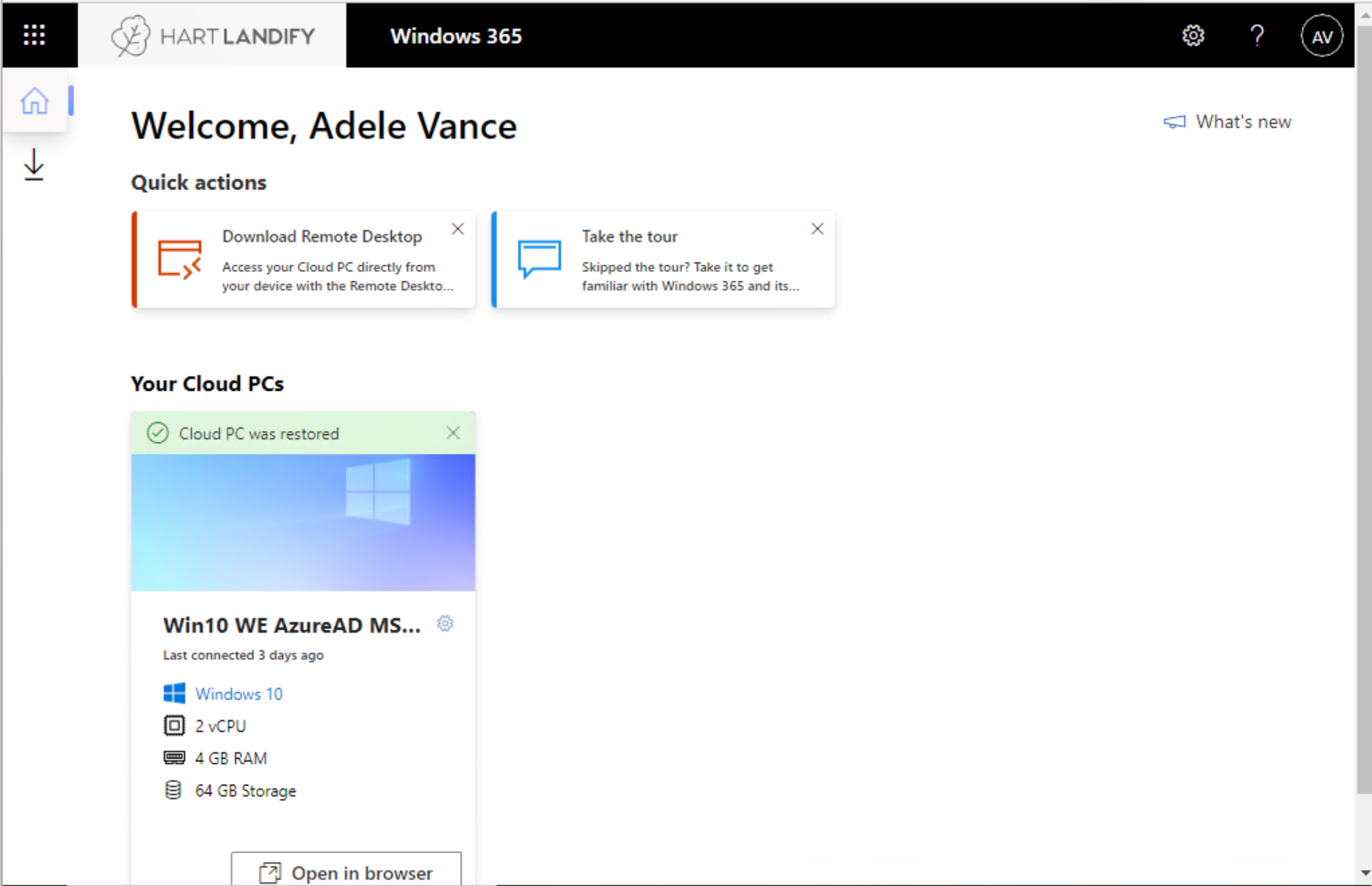The width and height of the screenshot is (1372, 886).
Task: Click the Windows 365 title
Action: [x=456, y=36]
